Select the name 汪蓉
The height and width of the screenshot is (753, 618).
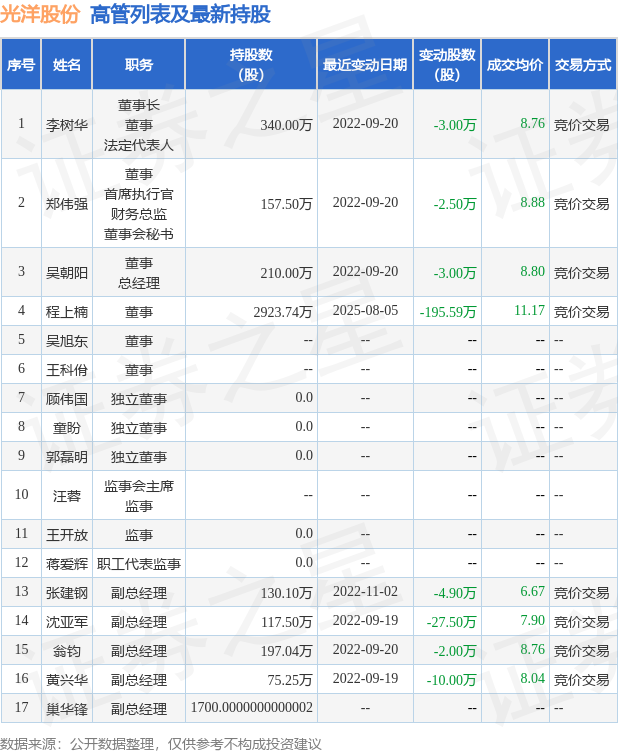point(67,496)
